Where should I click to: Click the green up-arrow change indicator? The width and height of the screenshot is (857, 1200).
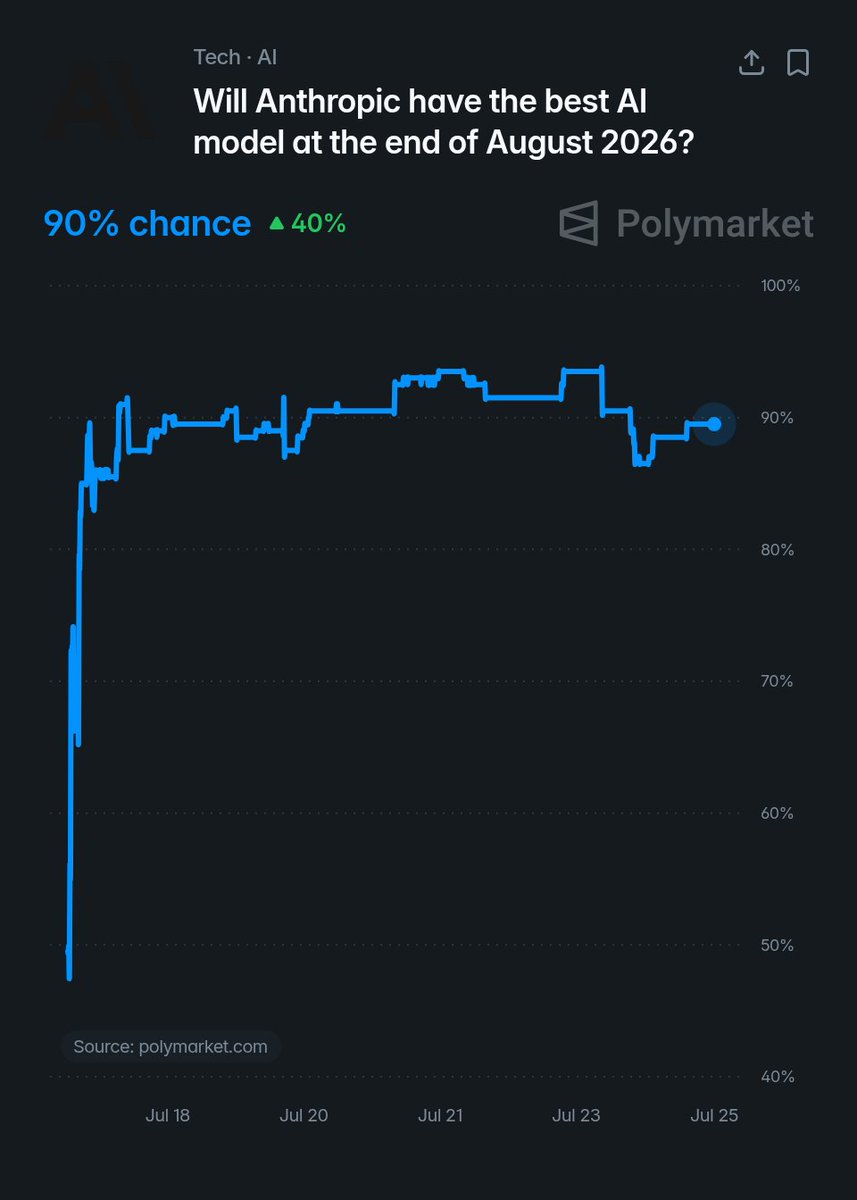click(x=277, y=224)
